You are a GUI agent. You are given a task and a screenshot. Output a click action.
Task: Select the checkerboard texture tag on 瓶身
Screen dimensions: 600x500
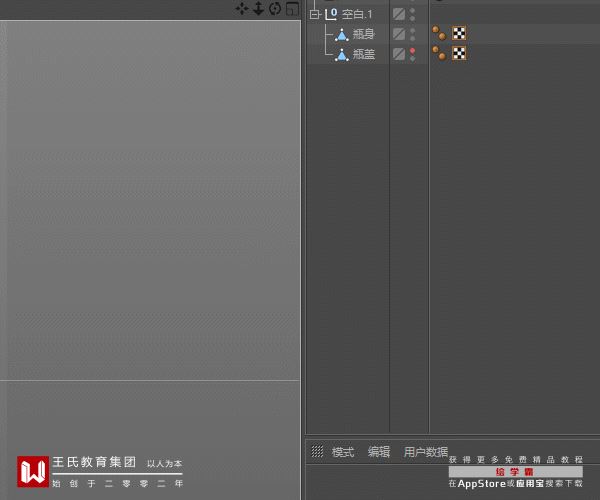coord(459,33)
